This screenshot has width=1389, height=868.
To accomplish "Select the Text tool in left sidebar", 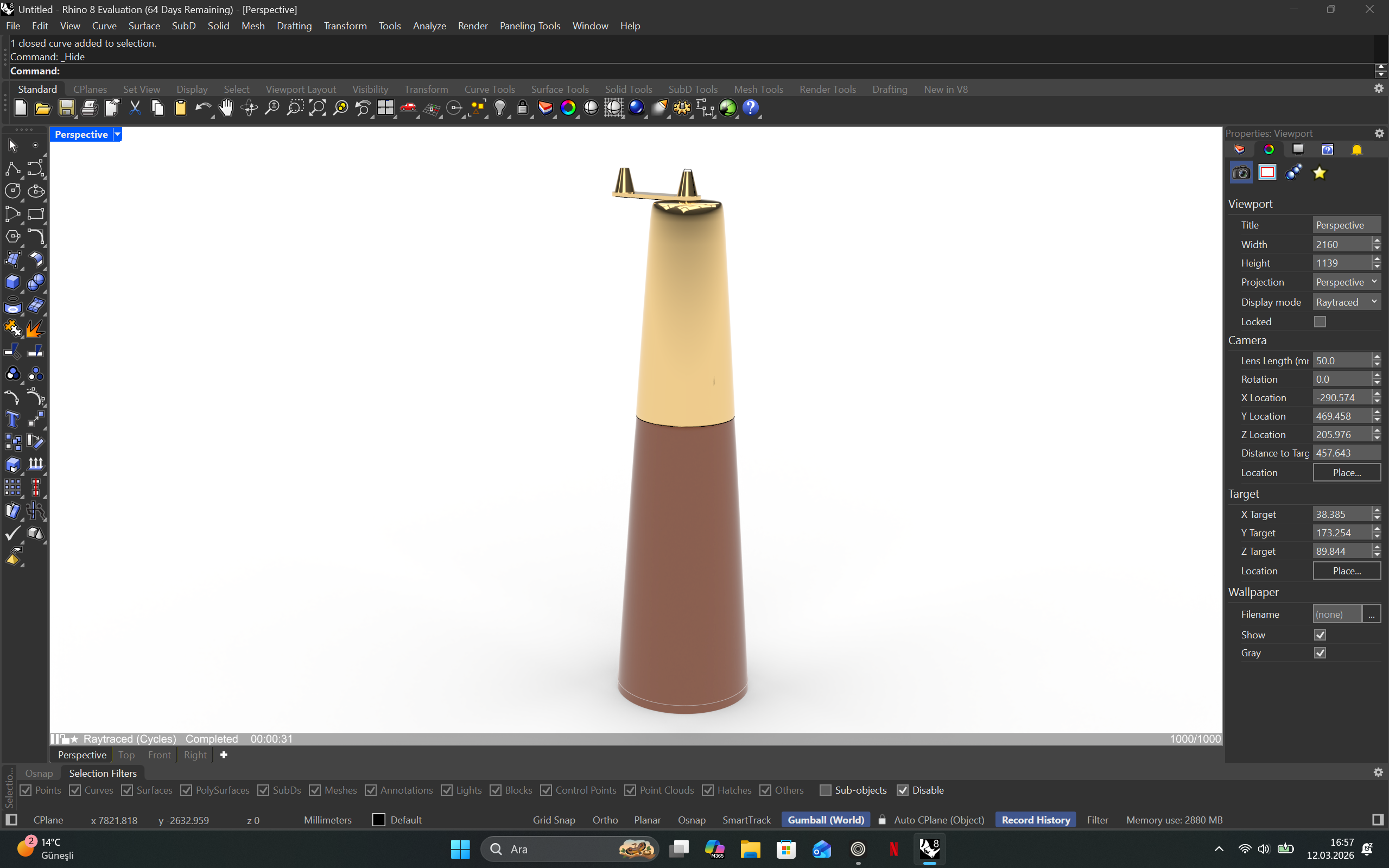I will tap(12, 420).
